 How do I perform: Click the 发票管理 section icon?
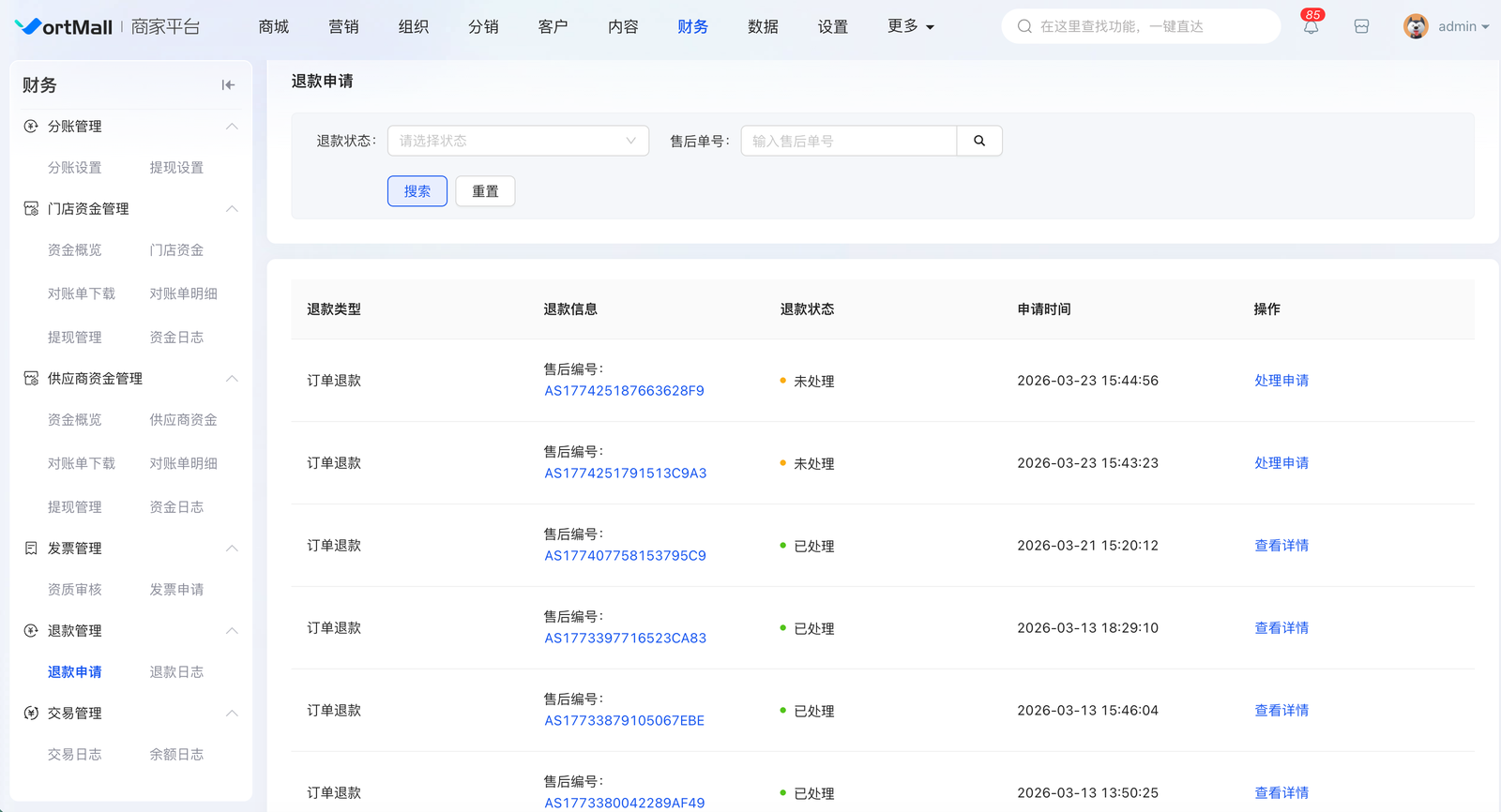point(31,549)
